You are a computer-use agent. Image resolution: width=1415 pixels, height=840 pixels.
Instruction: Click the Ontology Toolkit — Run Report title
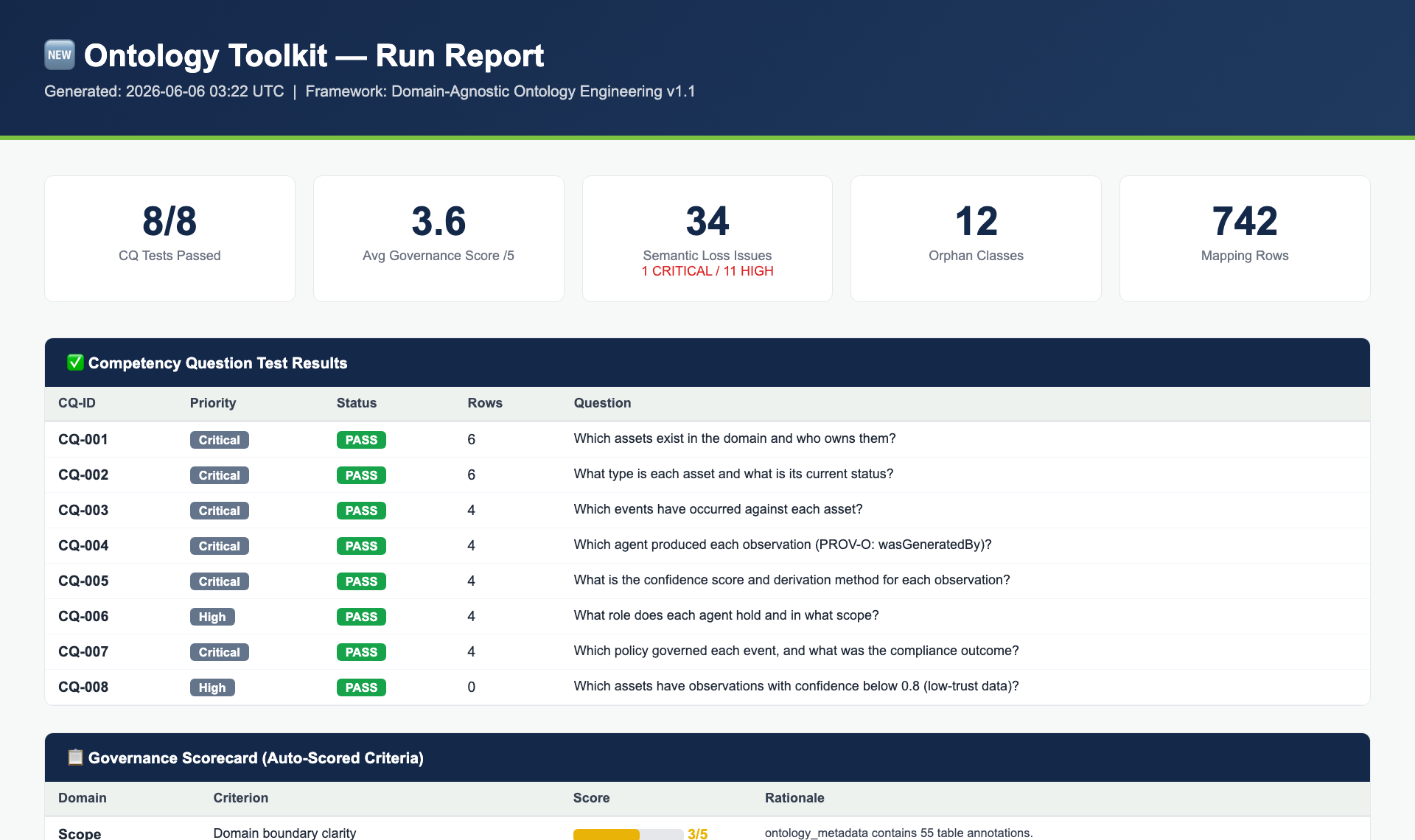coord(314,56)
